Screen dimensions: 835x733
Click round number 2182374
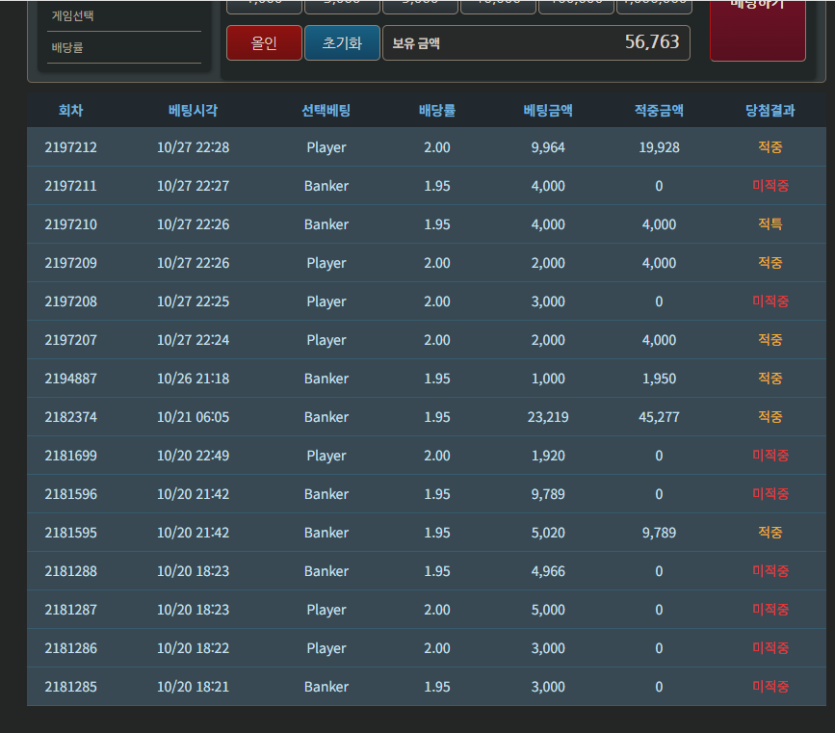tap(71, 417)
